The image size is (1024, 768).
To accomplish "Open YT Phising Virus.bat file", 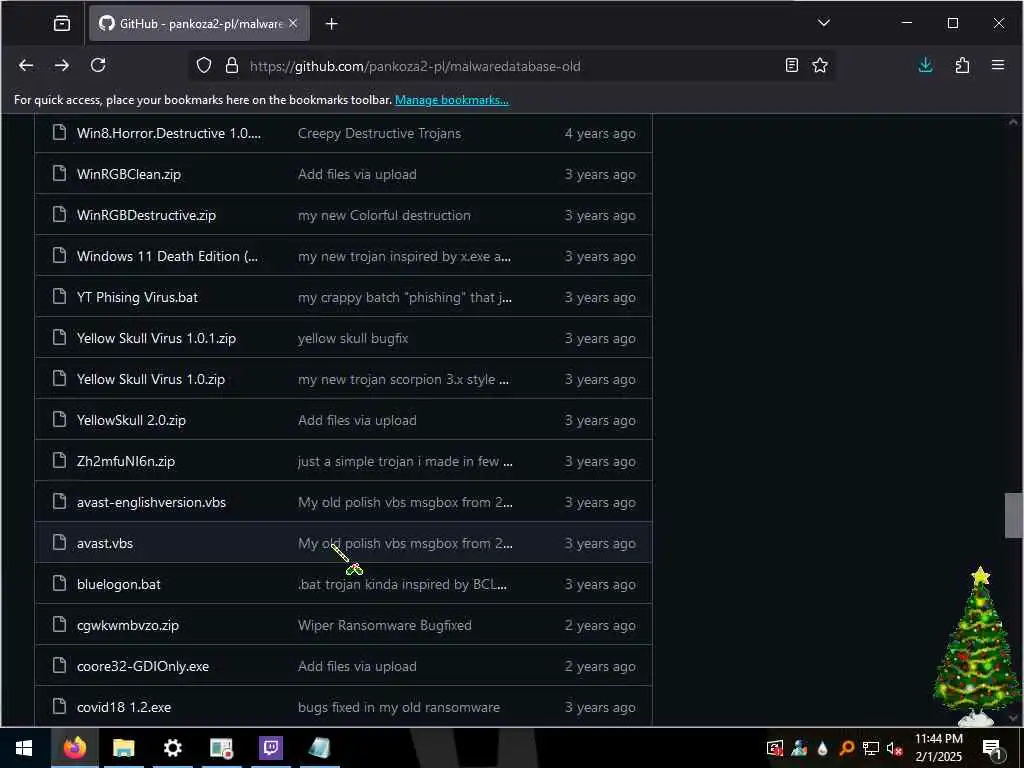I will click(137, 297).
